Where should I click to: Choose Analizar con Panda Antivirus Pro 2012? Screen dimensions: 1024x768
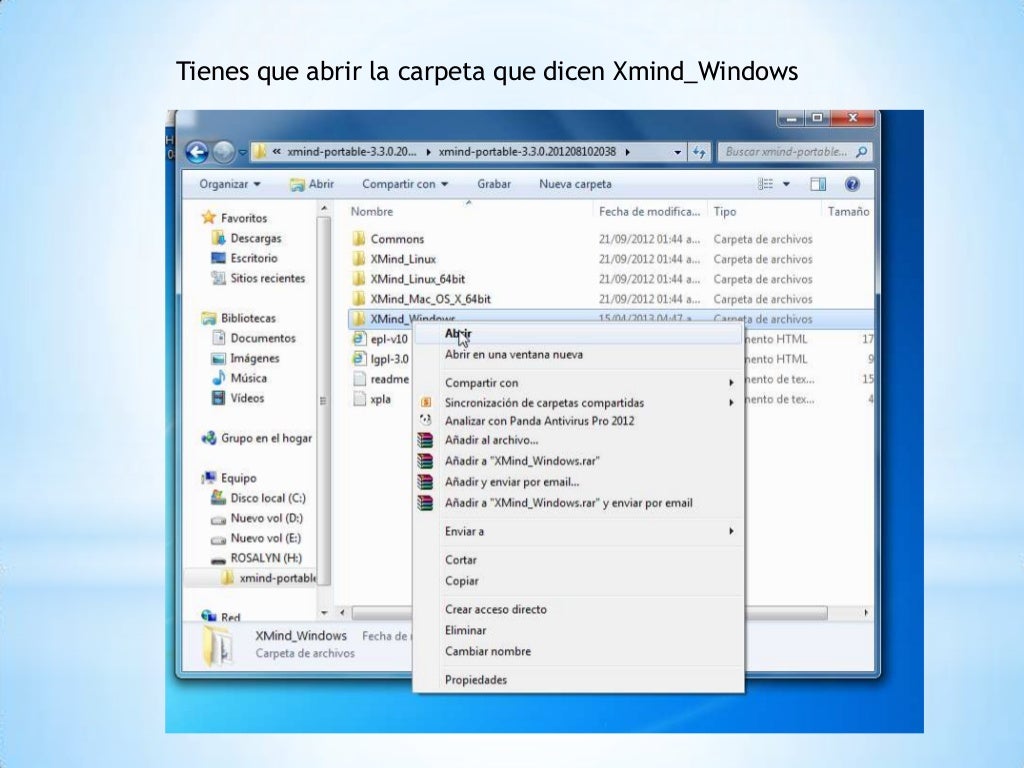click(x=579, y=421)
